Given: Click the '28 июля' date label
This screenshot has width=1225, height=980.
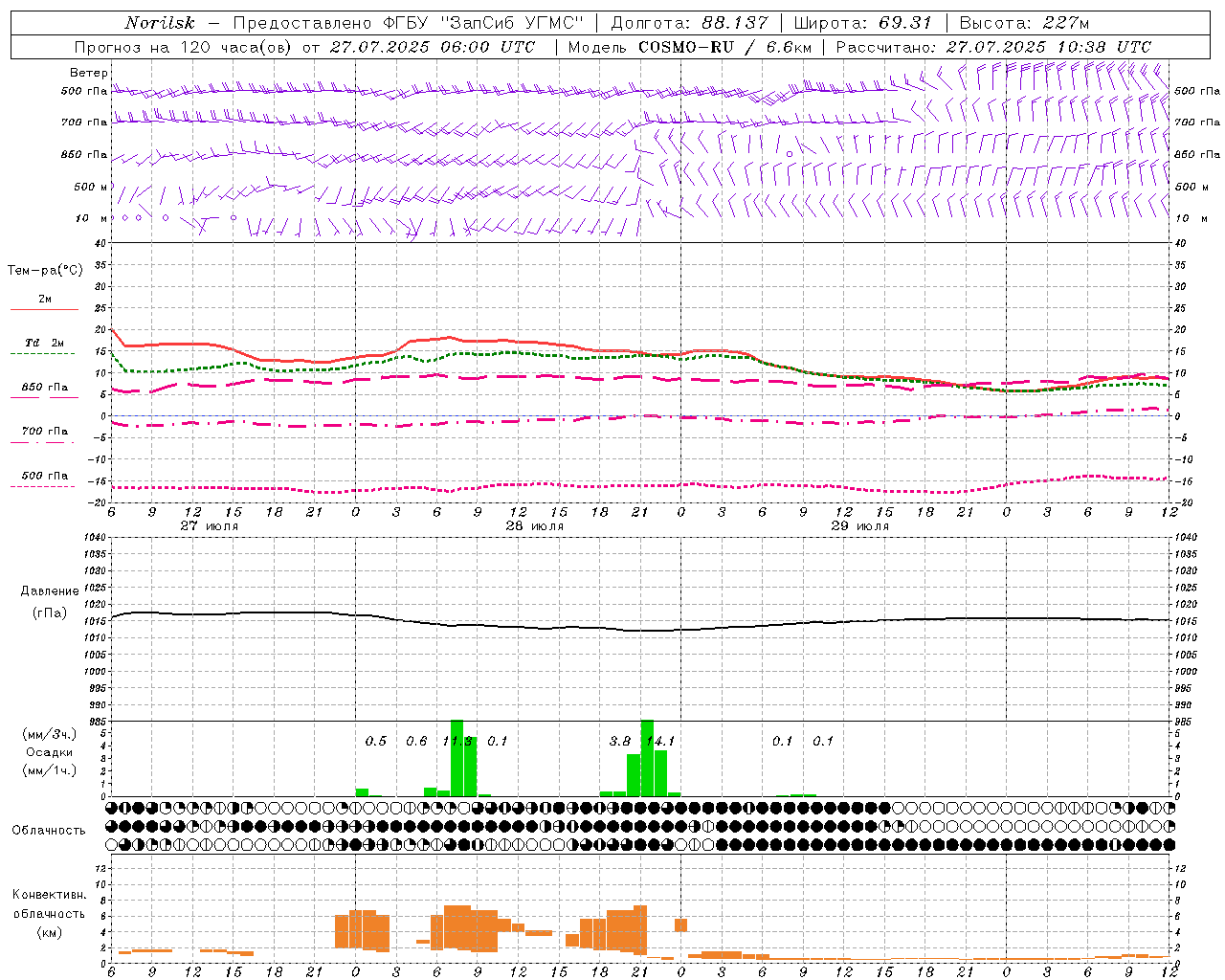Looking at the screenshot, I should coord(535,526).
